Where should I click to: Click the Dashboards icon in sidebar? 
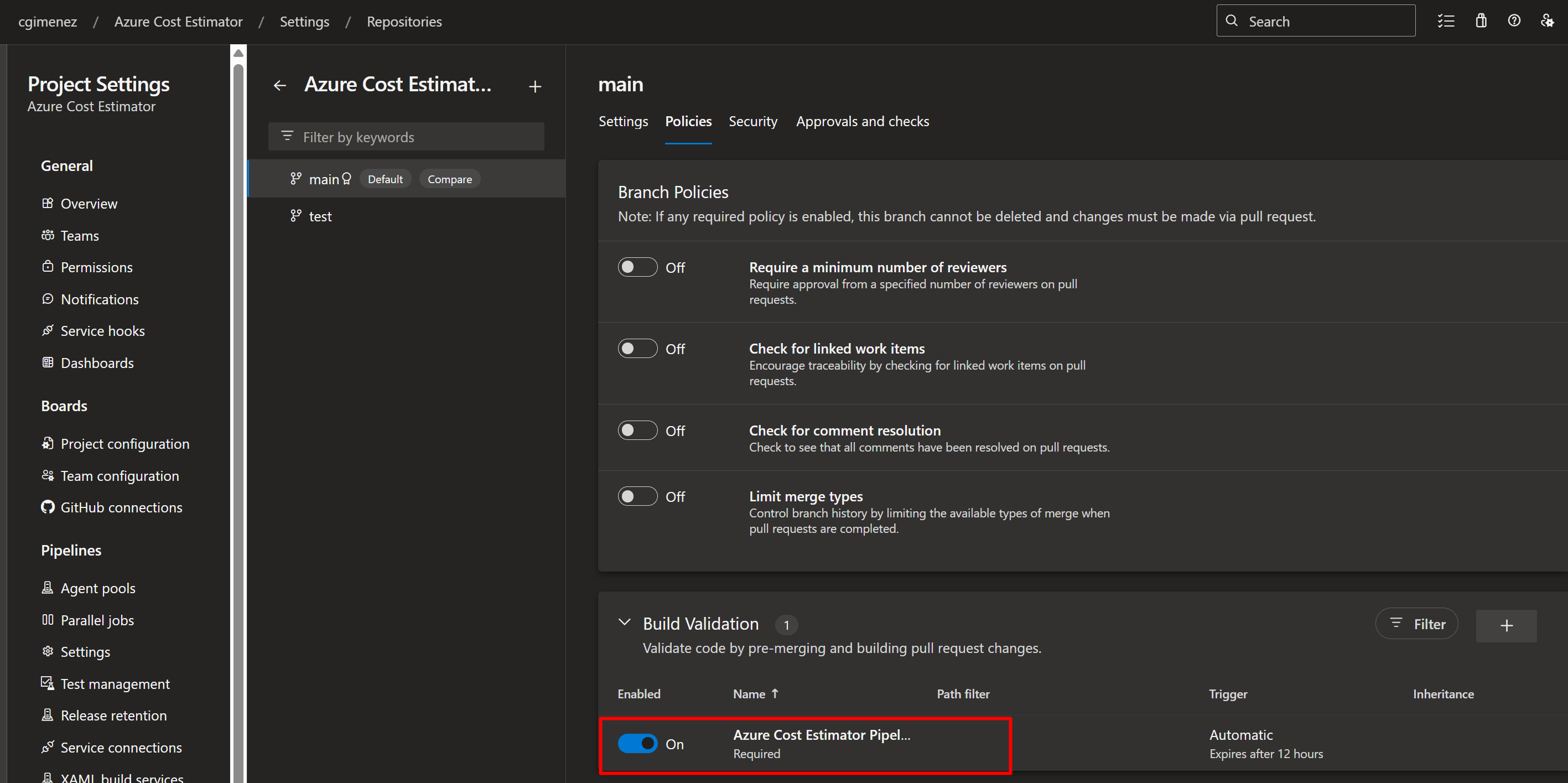click(48, 362)
